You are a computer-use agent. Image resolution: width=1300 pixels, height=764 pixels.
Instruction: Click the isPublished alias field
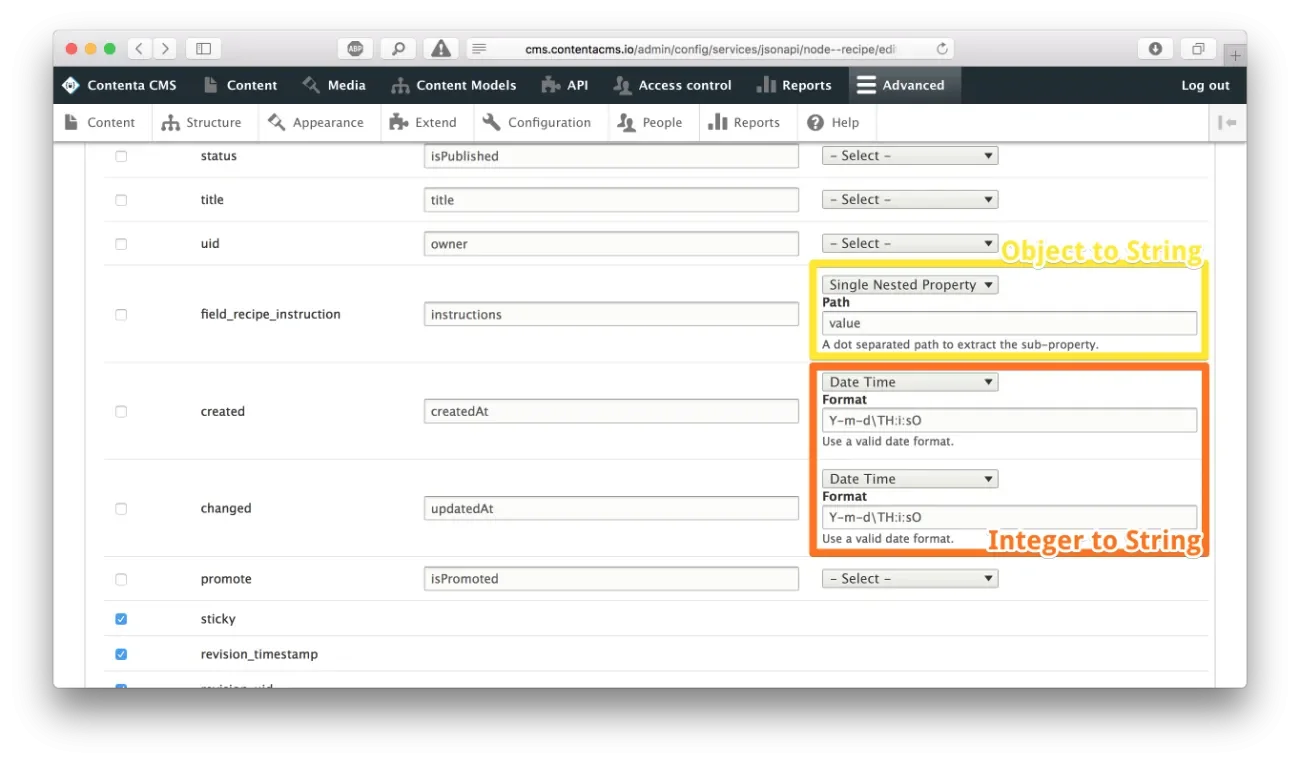click(611, 156)
